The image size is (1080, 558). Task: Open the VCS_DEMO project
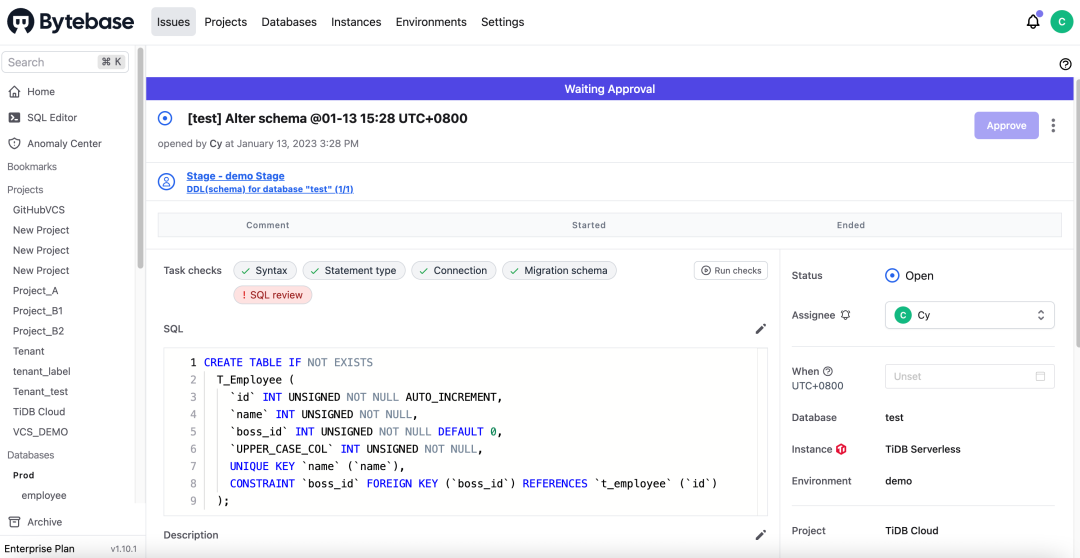(x=41, y=432)
